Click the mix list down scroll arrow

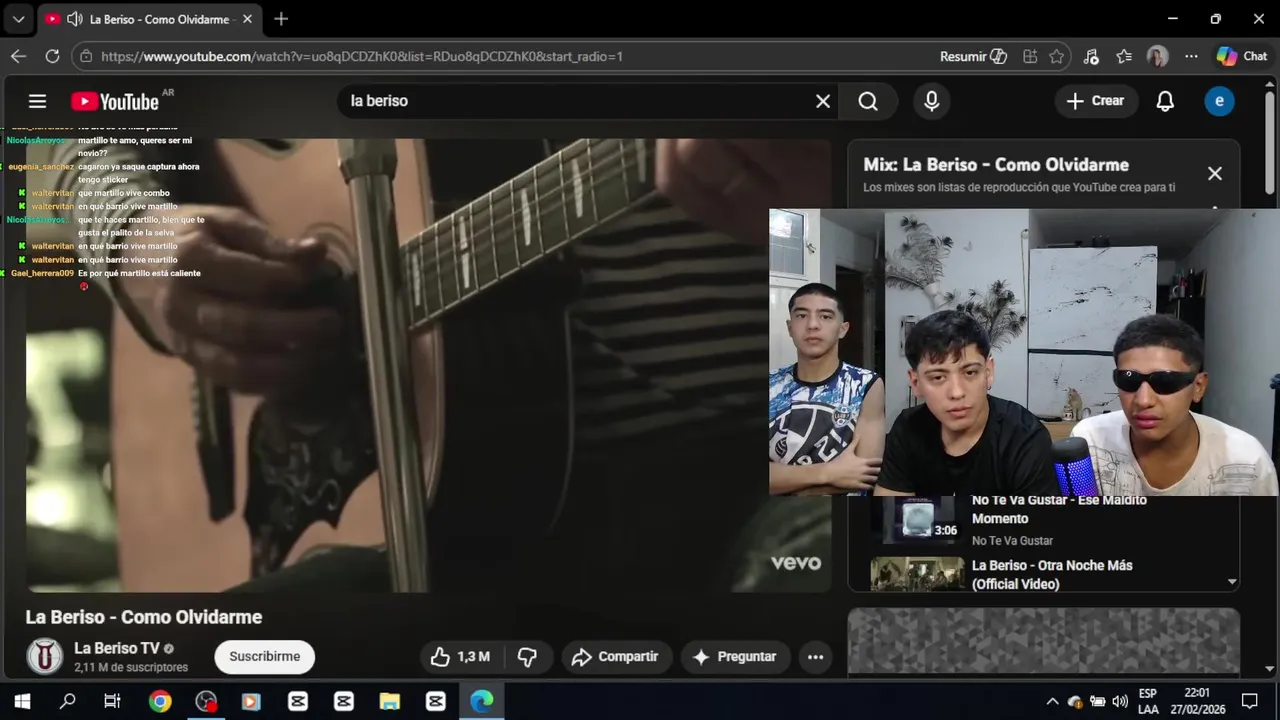tap(1232, 582)
